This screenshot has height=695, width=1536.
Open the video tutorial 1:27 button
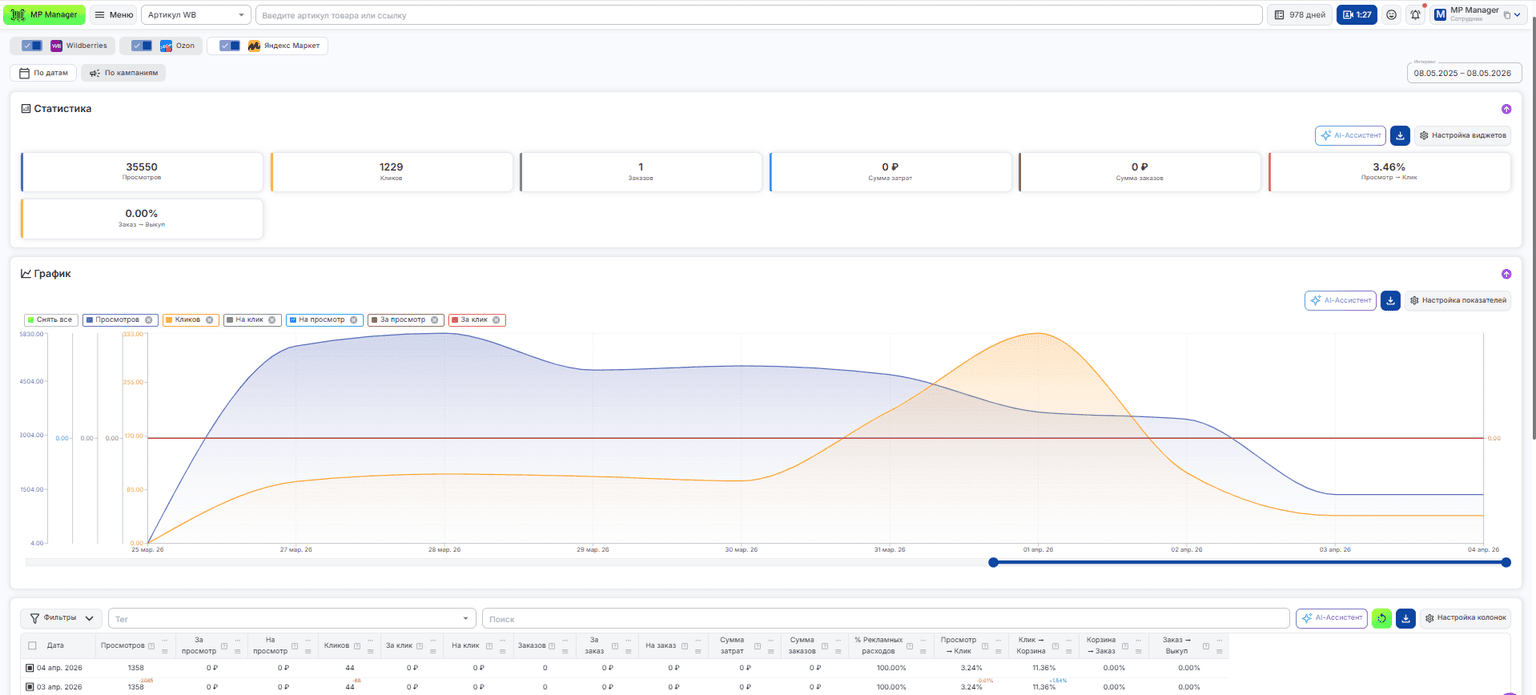[1357, 15]
